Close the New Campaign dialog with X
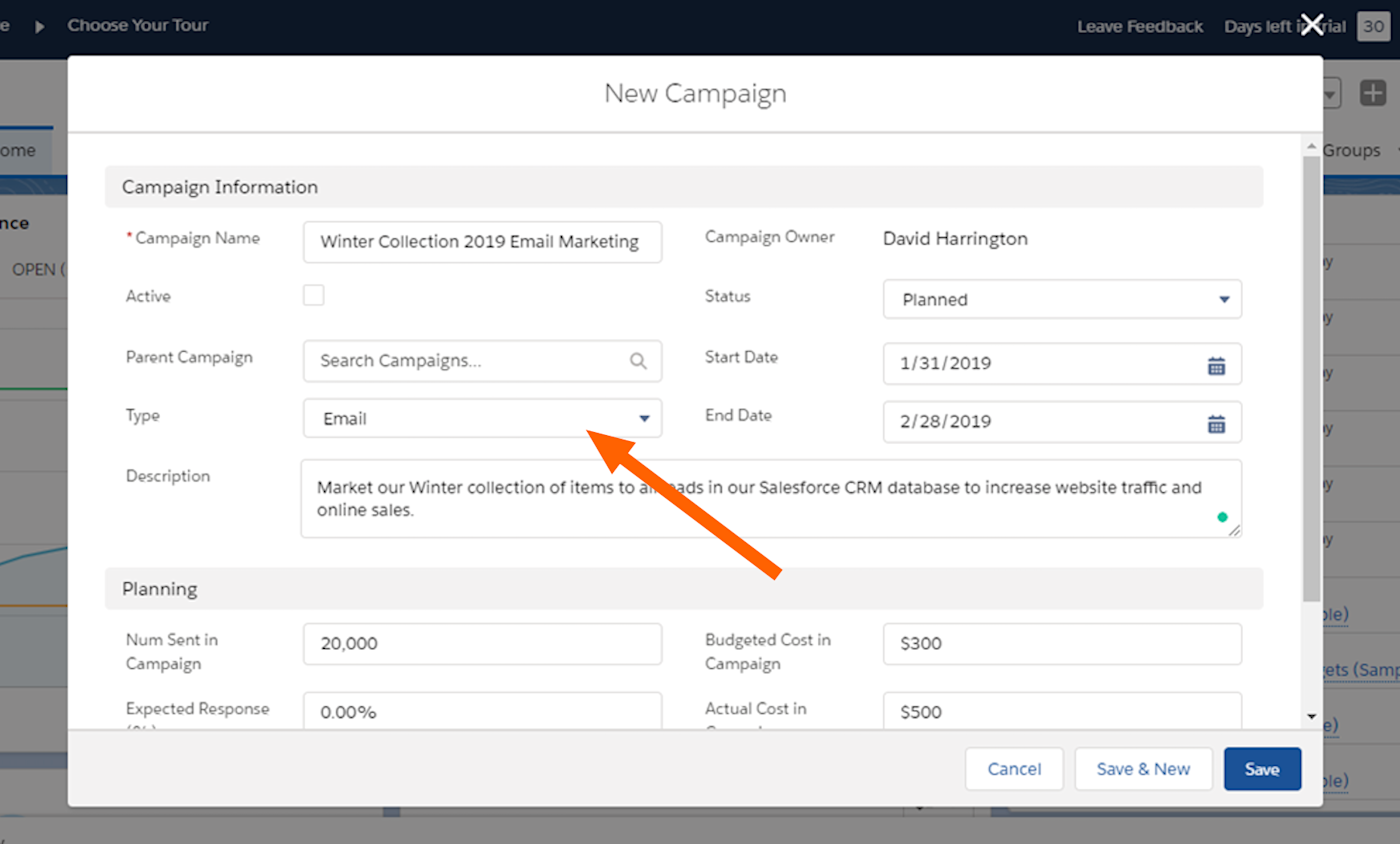The image size is (1400, 844). tap(1312, 25)
